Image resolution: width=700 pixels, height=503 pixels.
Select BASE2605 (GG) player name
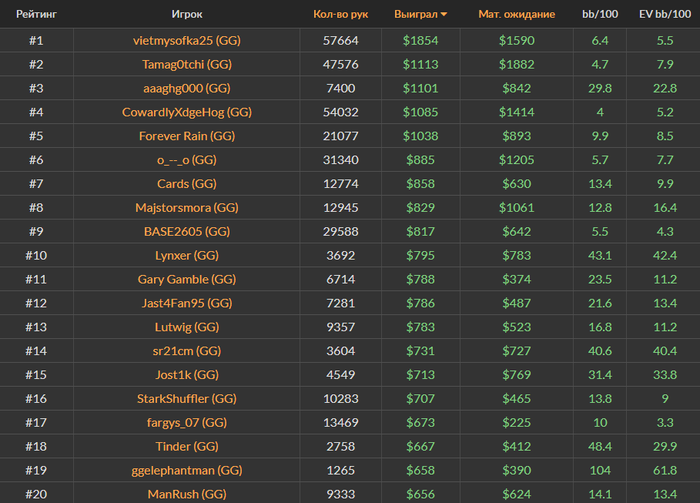[x=187, y=232]
